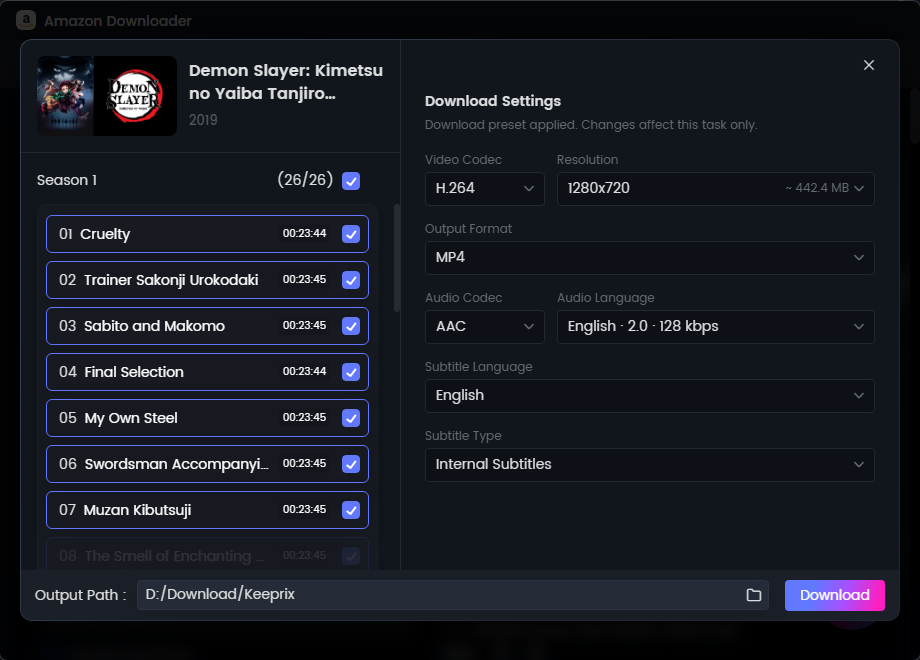
Task: Select the 07 Muzan Kibutsuji row
Action: tap(207, 510)
